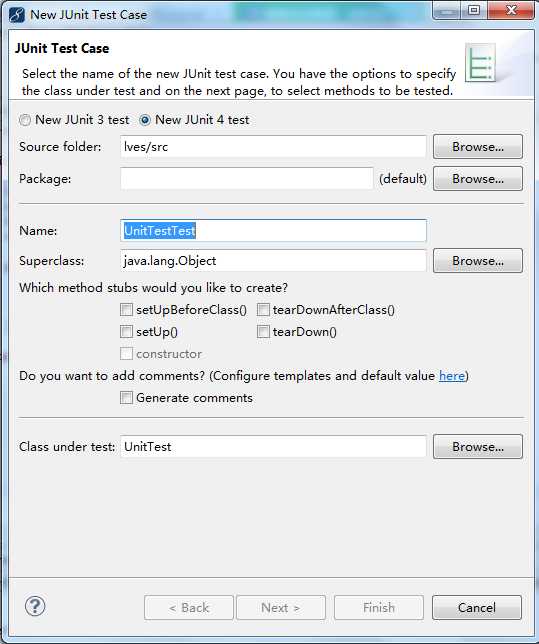
Task: Browse for the Source folder
Action: point(478,147)
